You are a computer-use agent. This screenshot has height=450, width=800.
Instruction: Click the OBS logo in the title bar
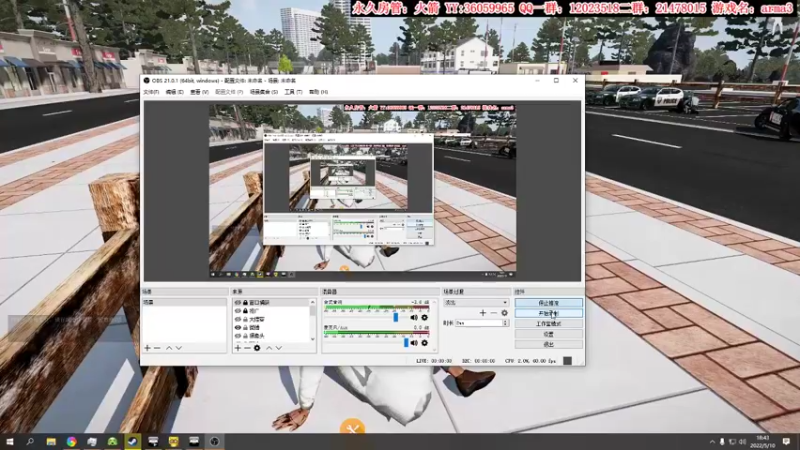[146, 81]
